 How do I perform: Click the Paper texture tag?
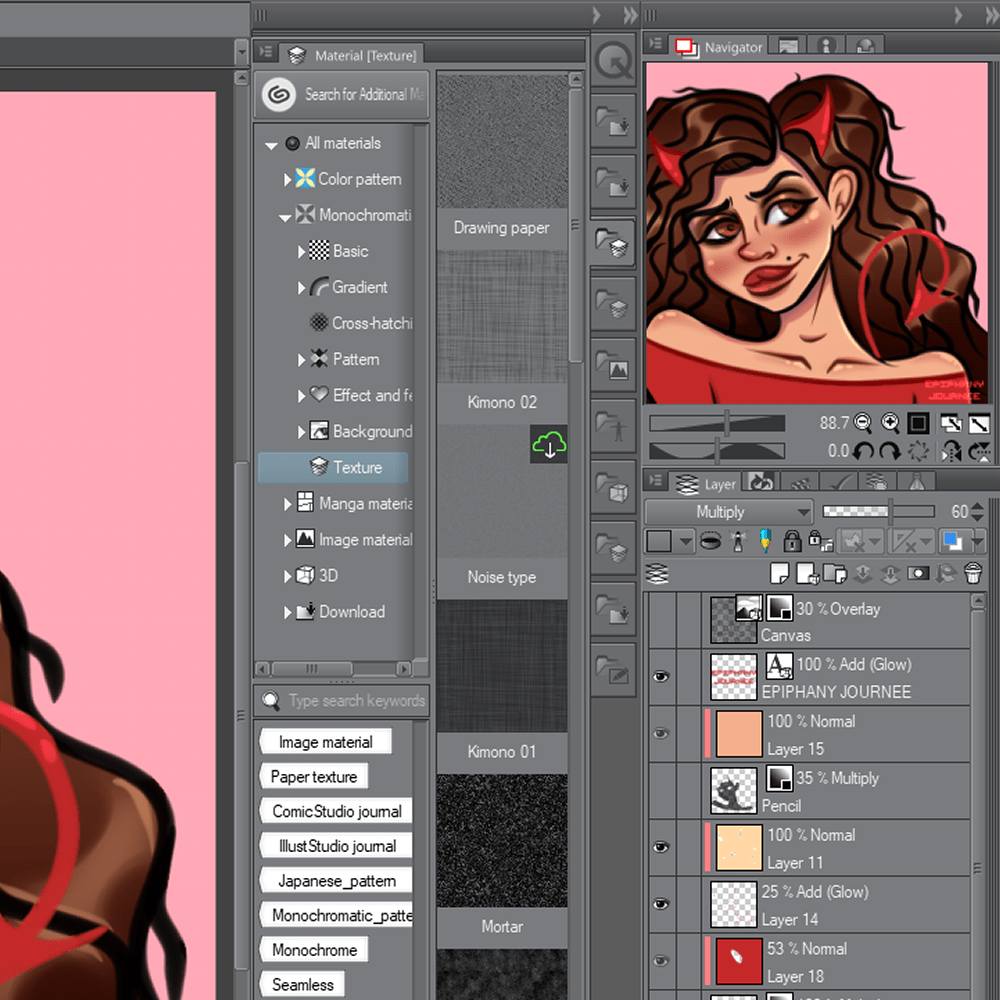tap(313, 777)
